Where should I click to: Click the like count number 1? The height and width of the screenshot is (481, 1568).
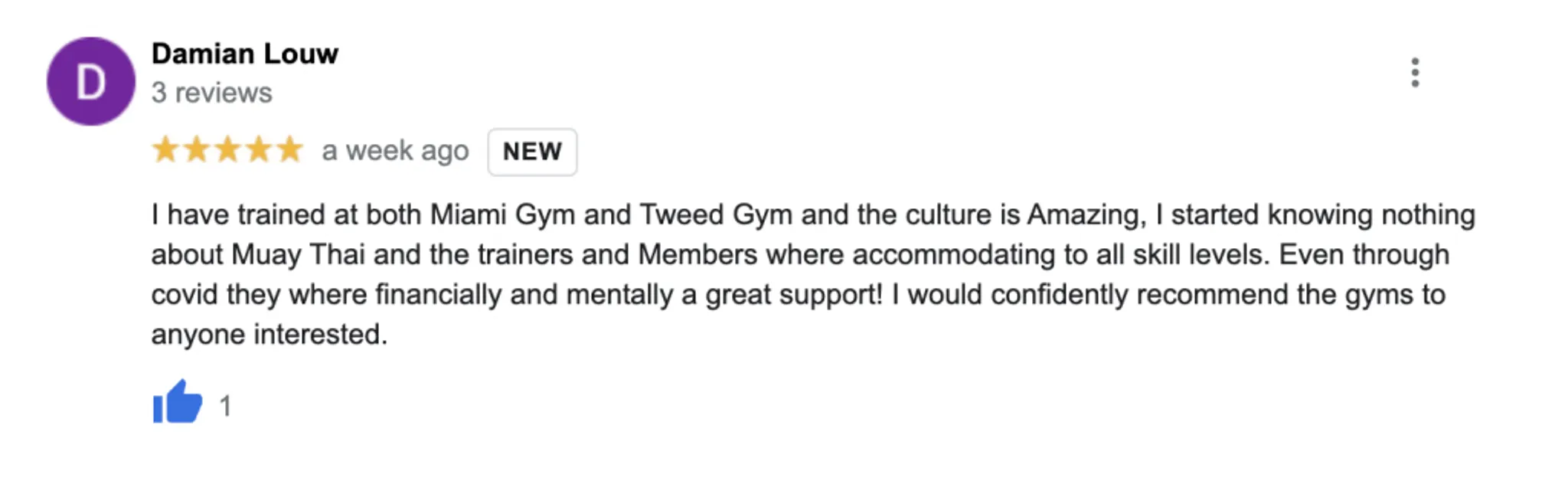tap(225, 405)
